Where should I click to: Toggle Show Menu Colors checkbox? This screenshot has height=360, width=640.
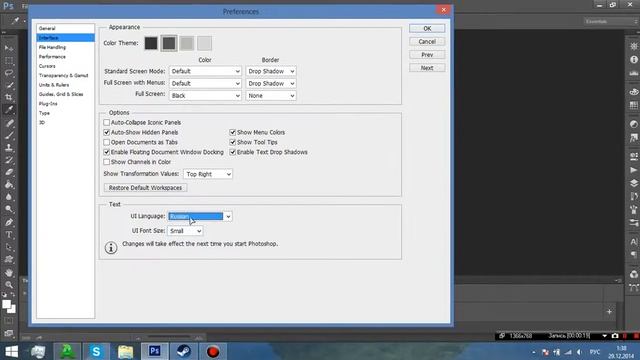(x=233, y=132)
